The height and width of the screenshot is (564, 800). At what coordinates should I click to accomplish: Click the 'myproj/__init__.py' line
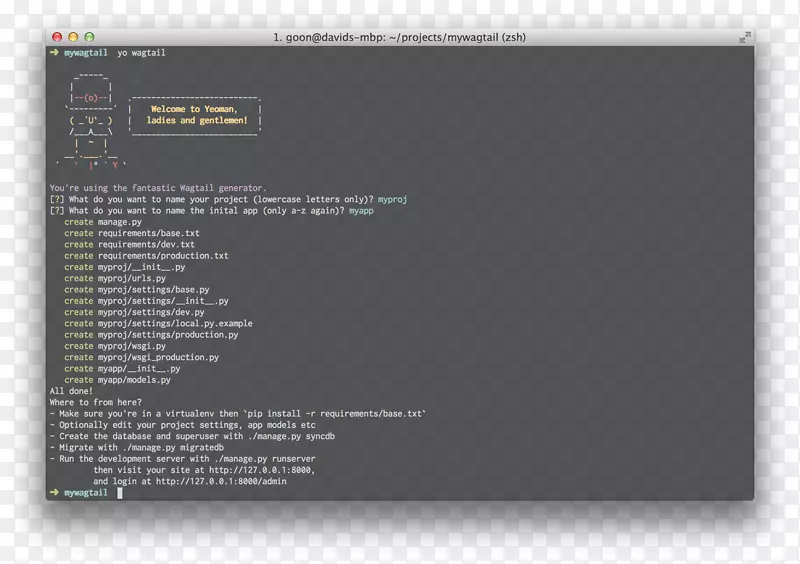(124, 267)
